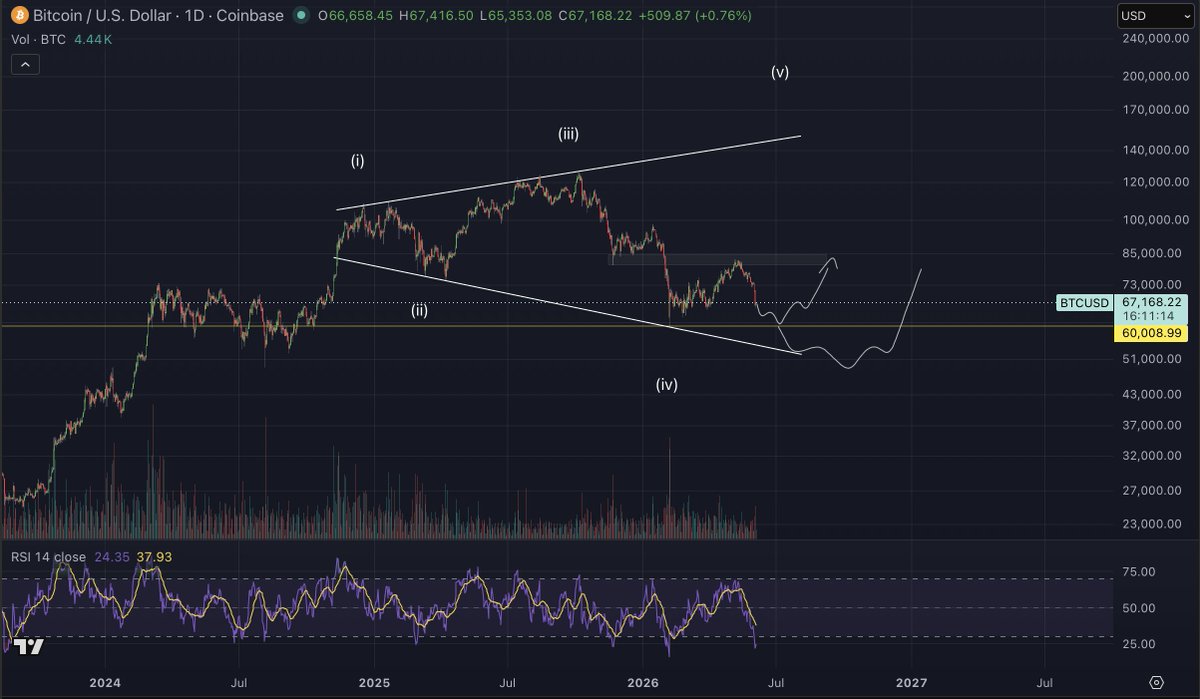Click the +509.87 (+0.76%) change value
This screenshot has width=1200, height=699.
[696, 16]
